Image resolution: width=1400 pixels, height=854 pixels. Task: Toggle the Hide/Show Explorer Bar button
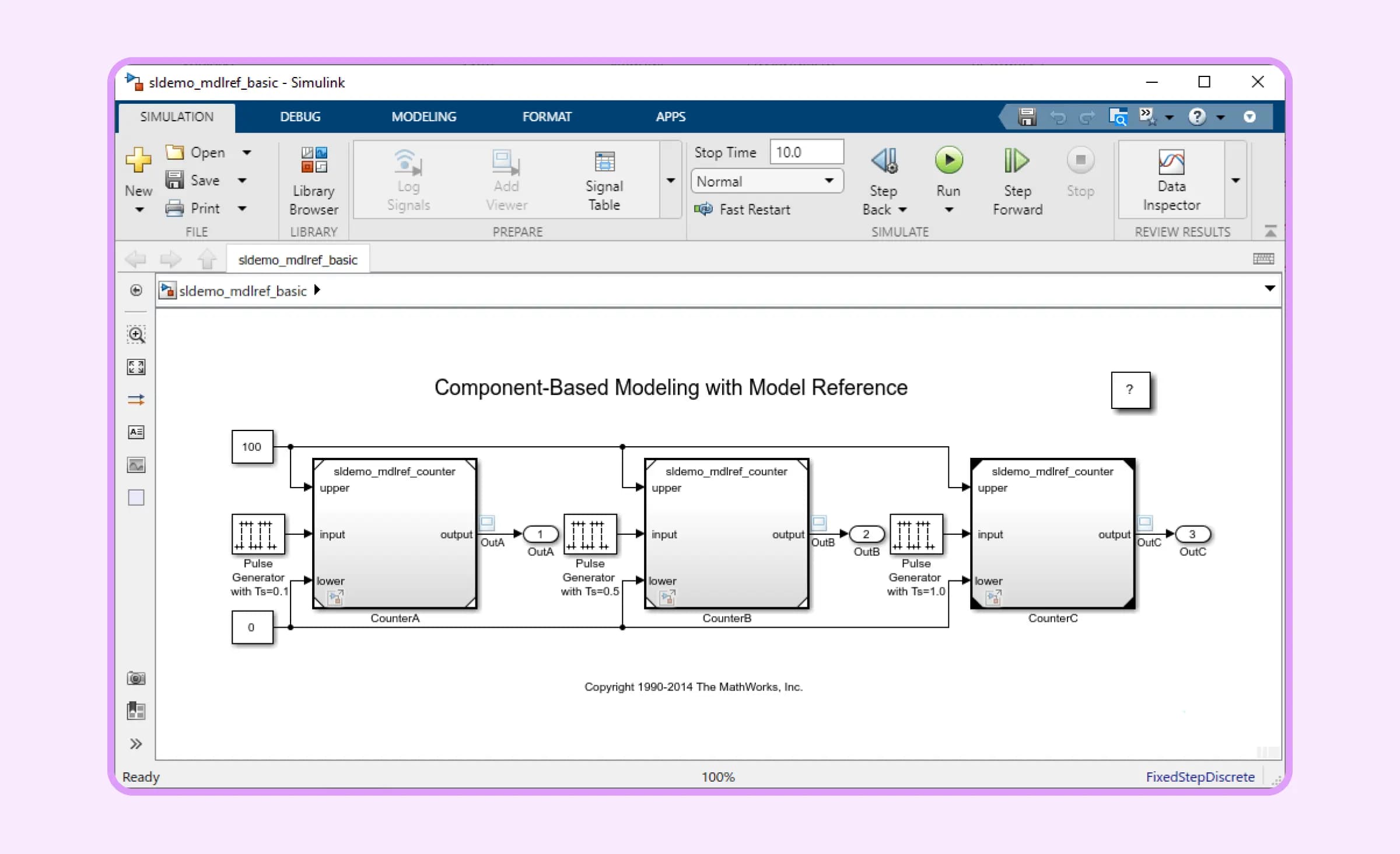136,290
